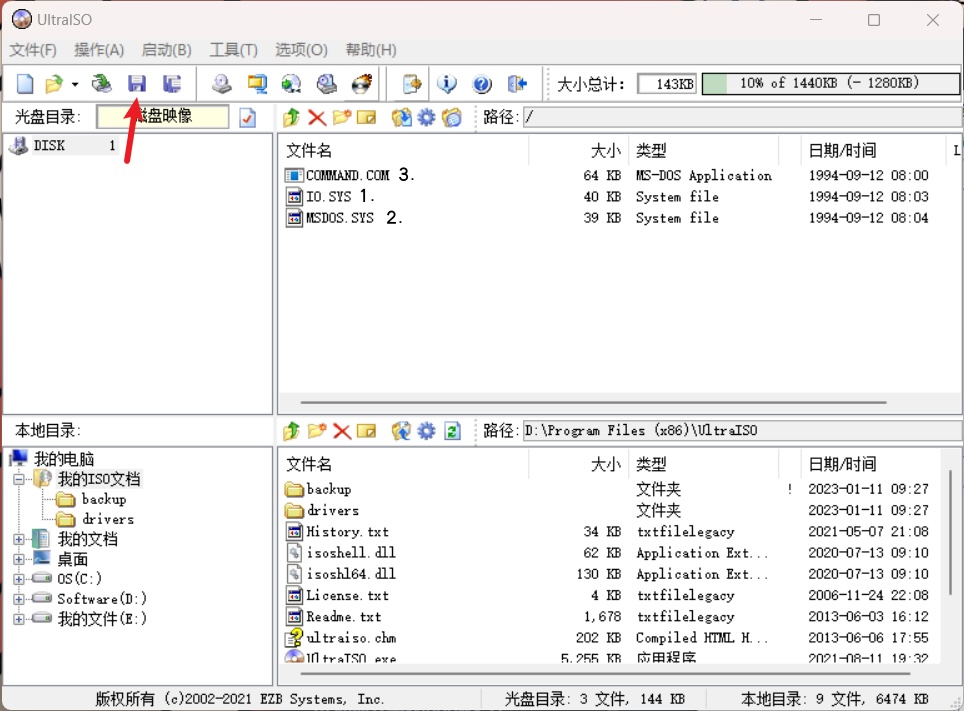Image resolution: width=964 pixels, height=711 pixels.
Task: Click the image pane Up folder icon
Action: pos(291,117)
